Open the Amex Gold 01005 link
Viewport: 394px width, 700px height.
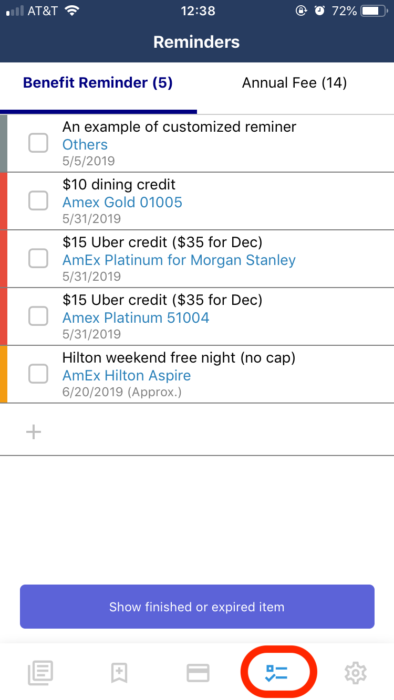pos(122,202)
